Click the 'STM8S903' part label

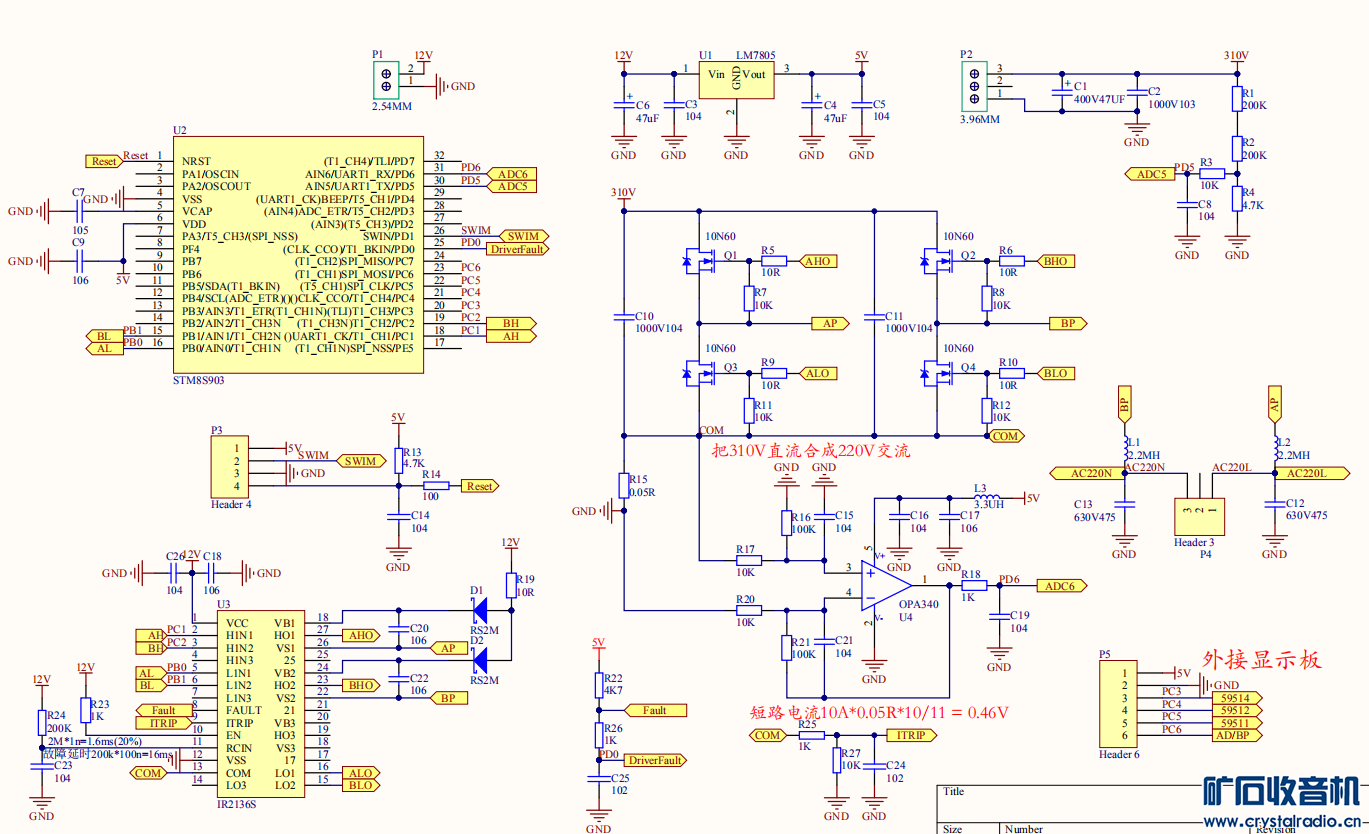pos(199,381)
